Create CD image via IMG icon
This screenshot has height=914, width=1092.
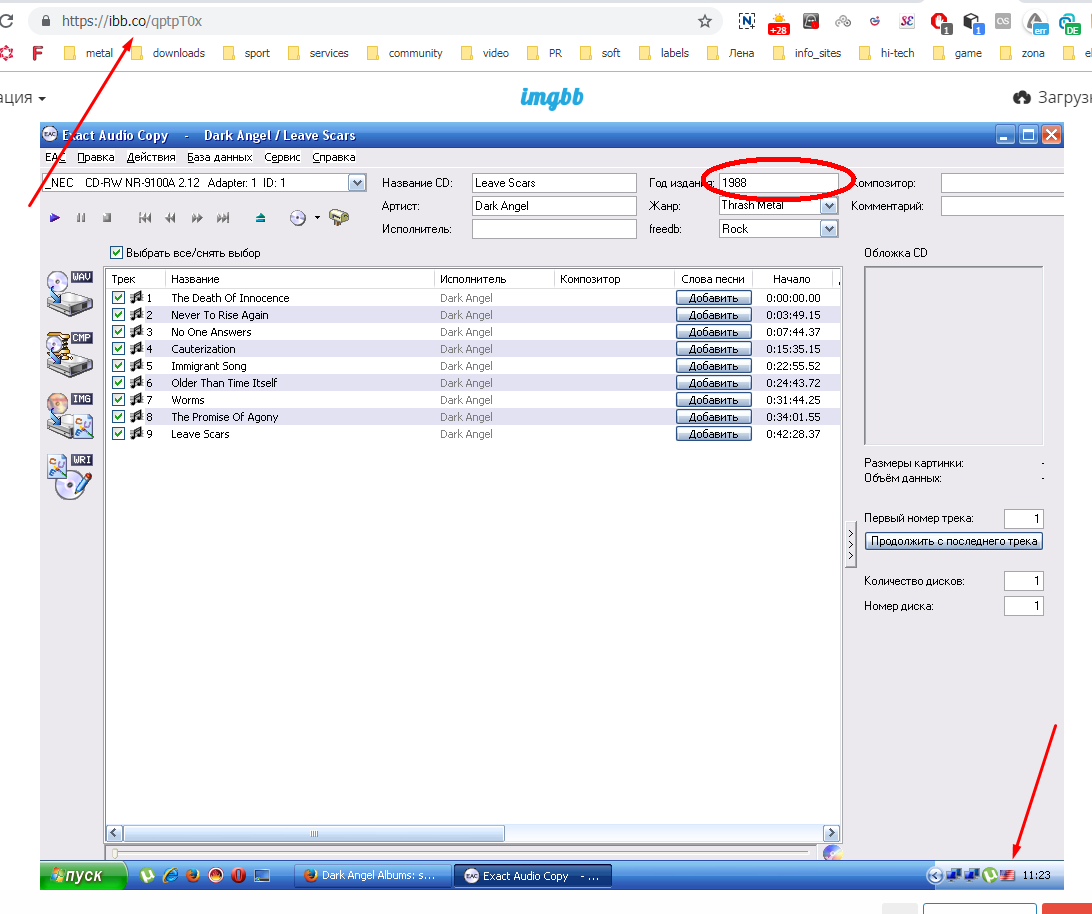[70, 416]
